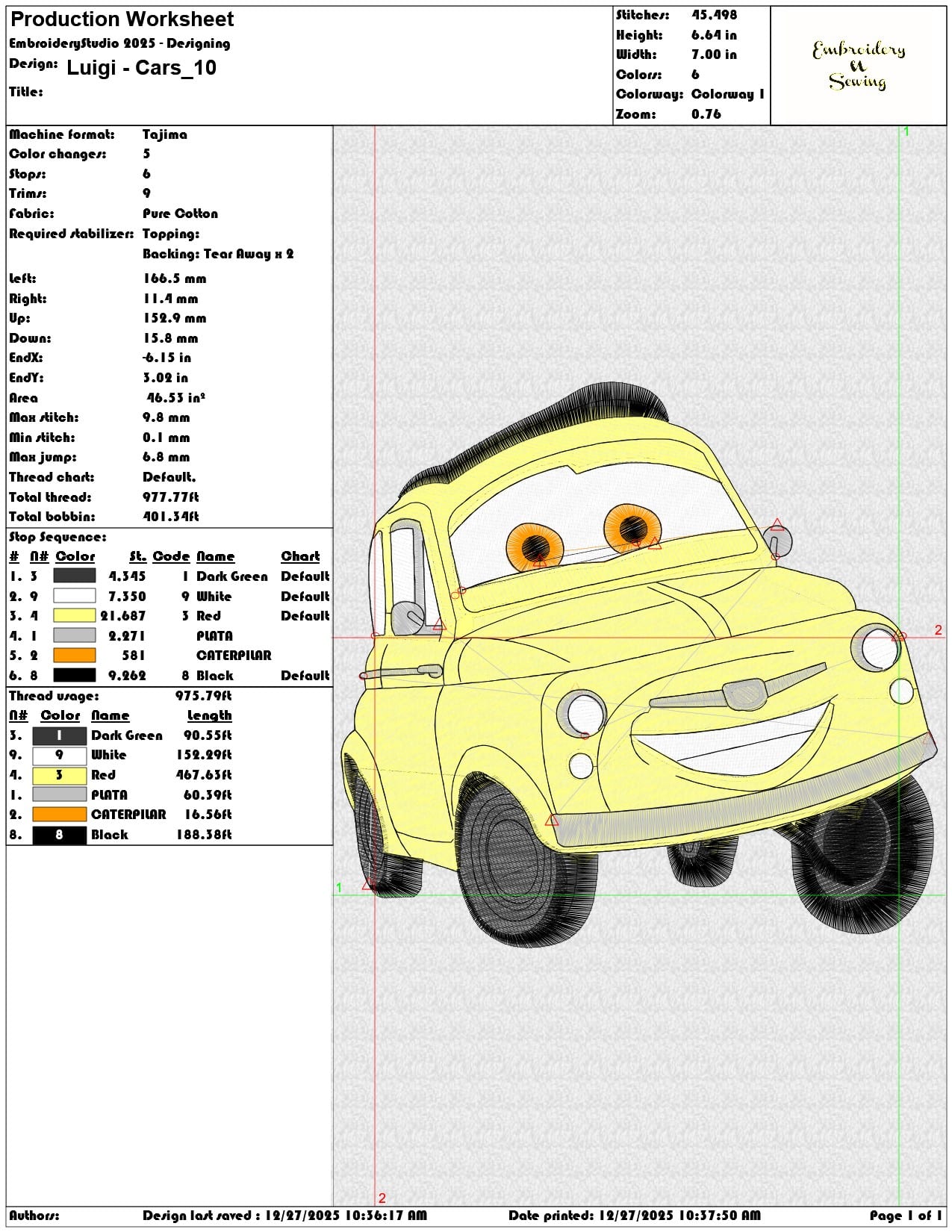Click the EndX value -6.15 in
Image resolution: width=952 pixels, height=1232 pixels.
[167, 358]
